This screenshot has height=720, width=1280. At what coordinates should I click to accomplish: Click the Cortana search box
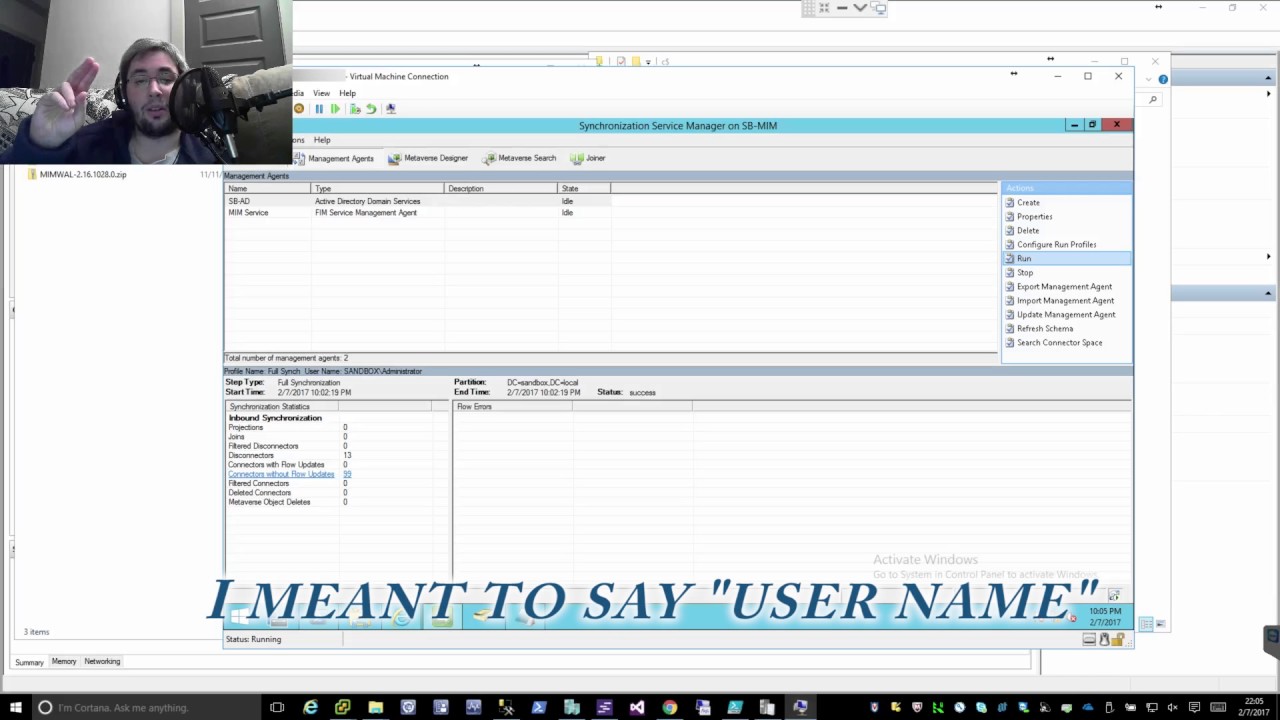[145, 708]
